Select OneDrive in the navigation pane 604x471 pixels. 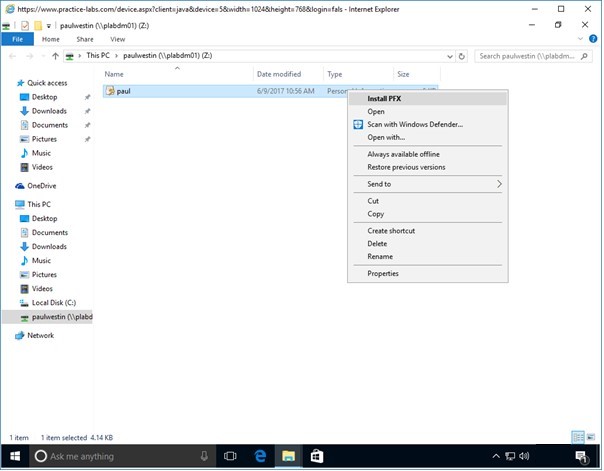(41, 186)
